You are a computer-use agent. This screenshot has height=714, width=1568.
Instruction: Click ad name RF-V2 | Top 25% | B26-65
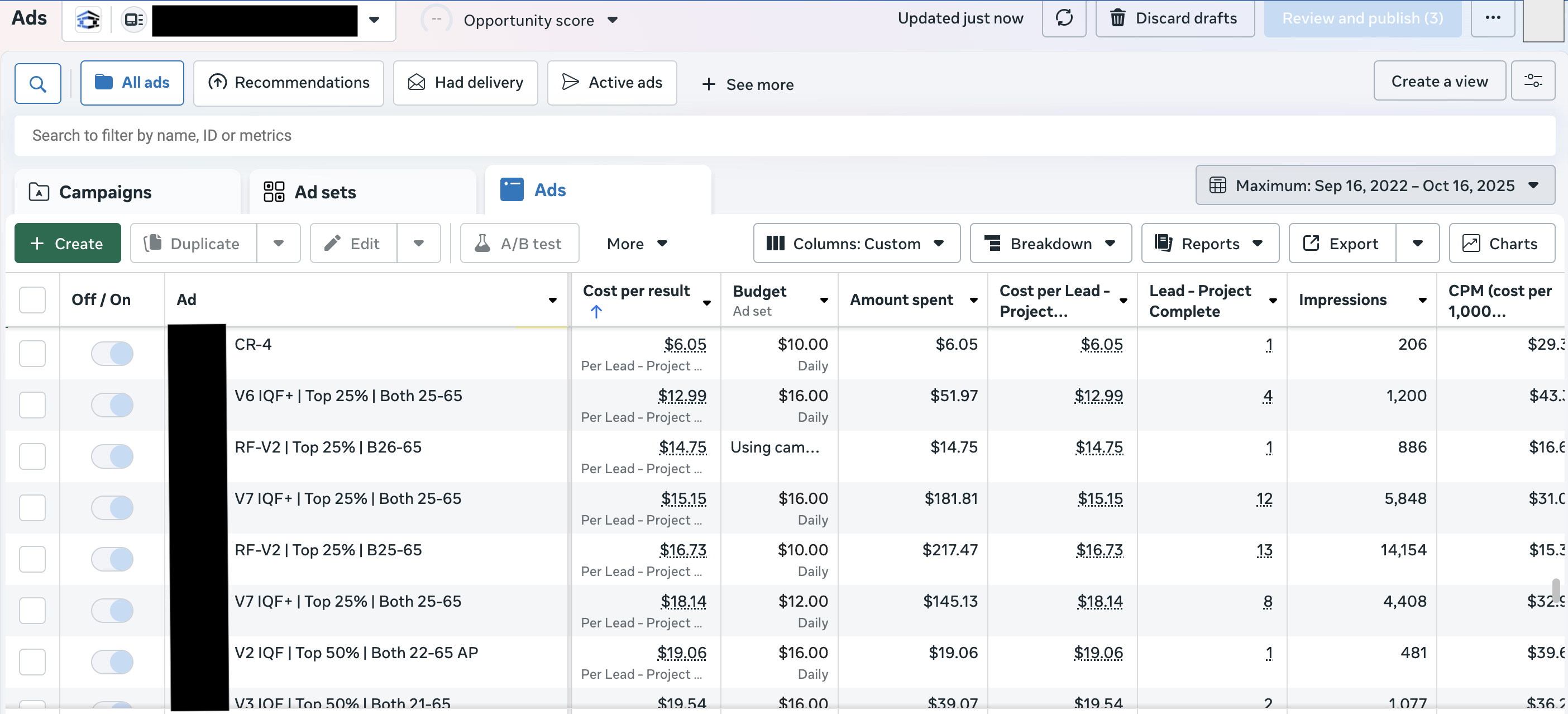coord(328,447)
